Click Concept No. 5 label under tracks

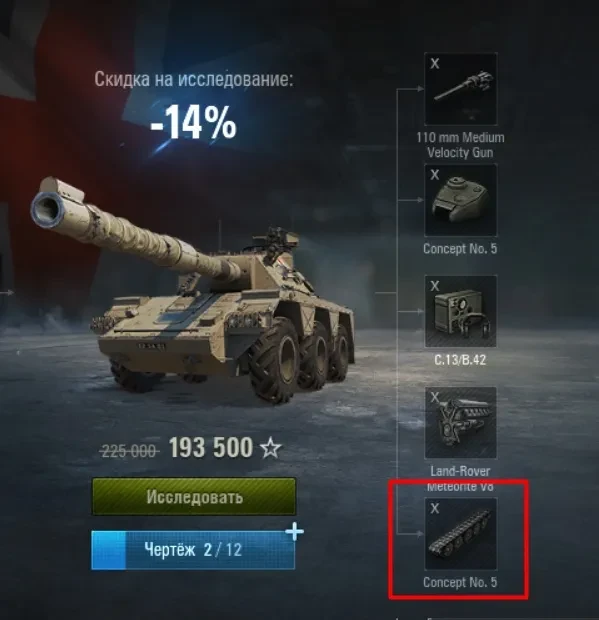point(460,582)
